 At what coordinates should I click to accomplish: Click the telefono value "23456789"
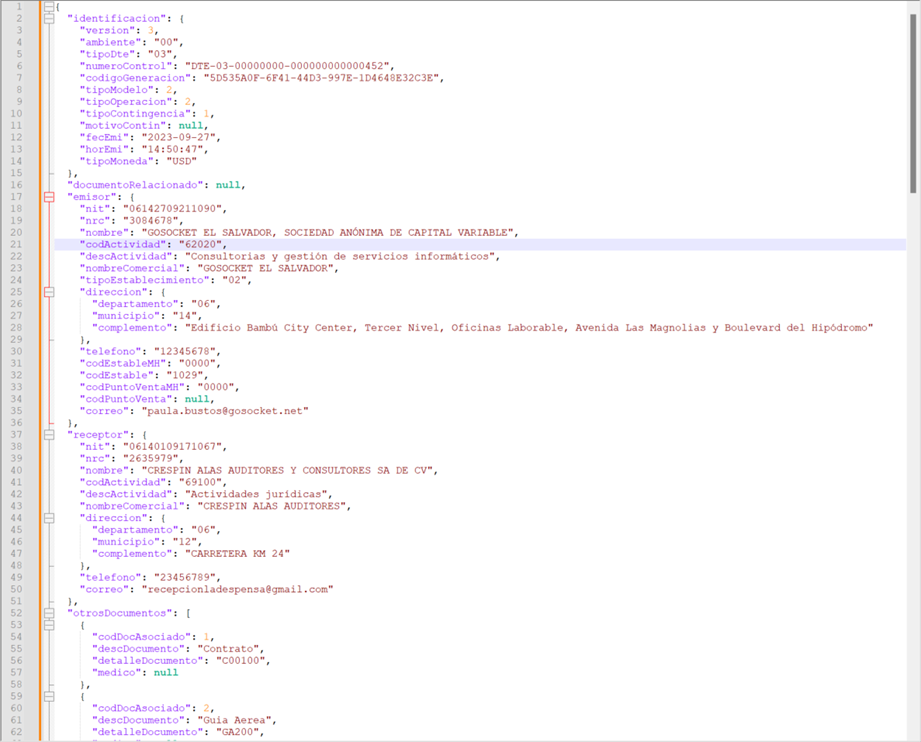(x=185, y=578)
